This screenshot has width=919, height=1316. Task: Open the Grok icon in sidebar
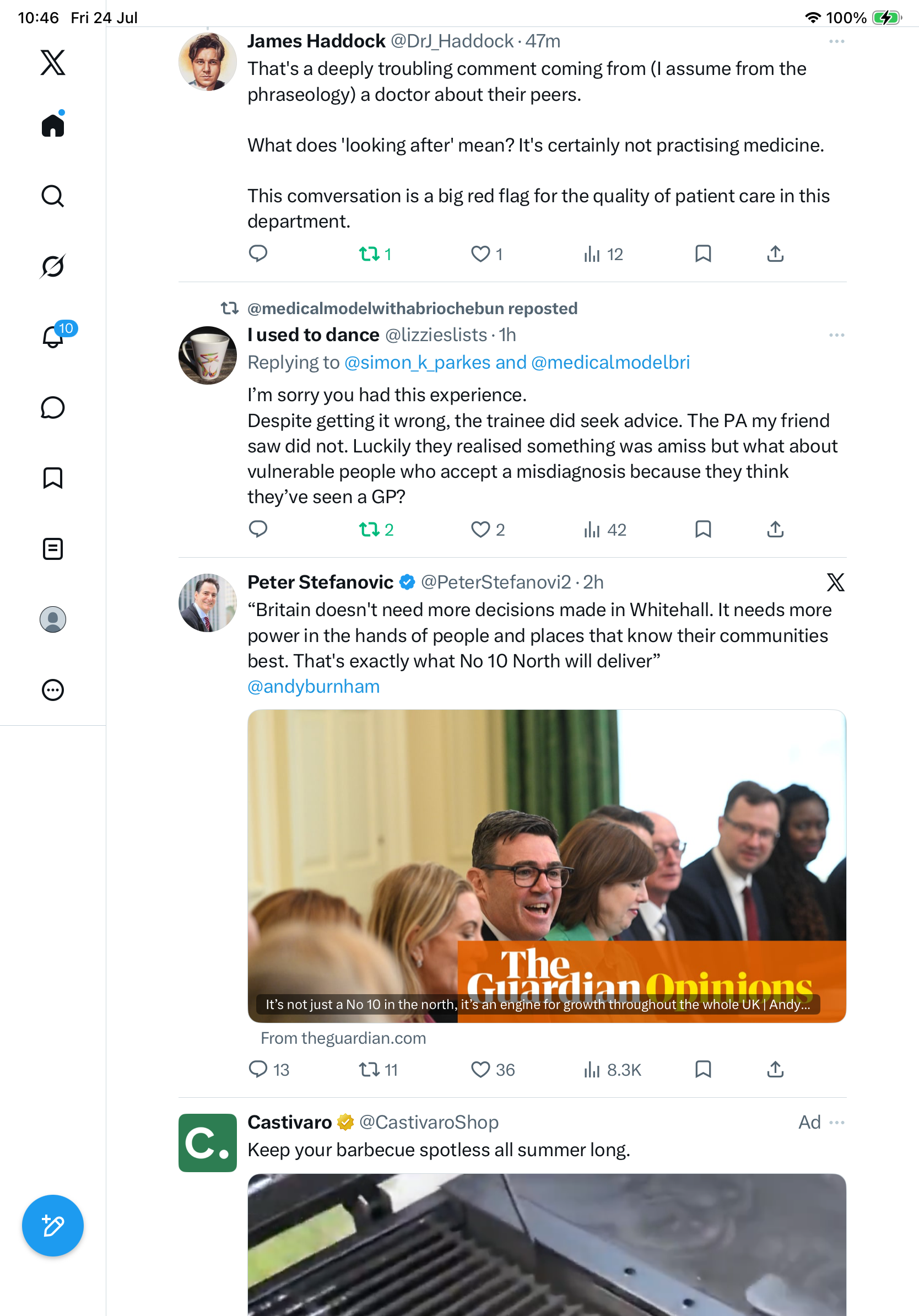coord(53,266)
